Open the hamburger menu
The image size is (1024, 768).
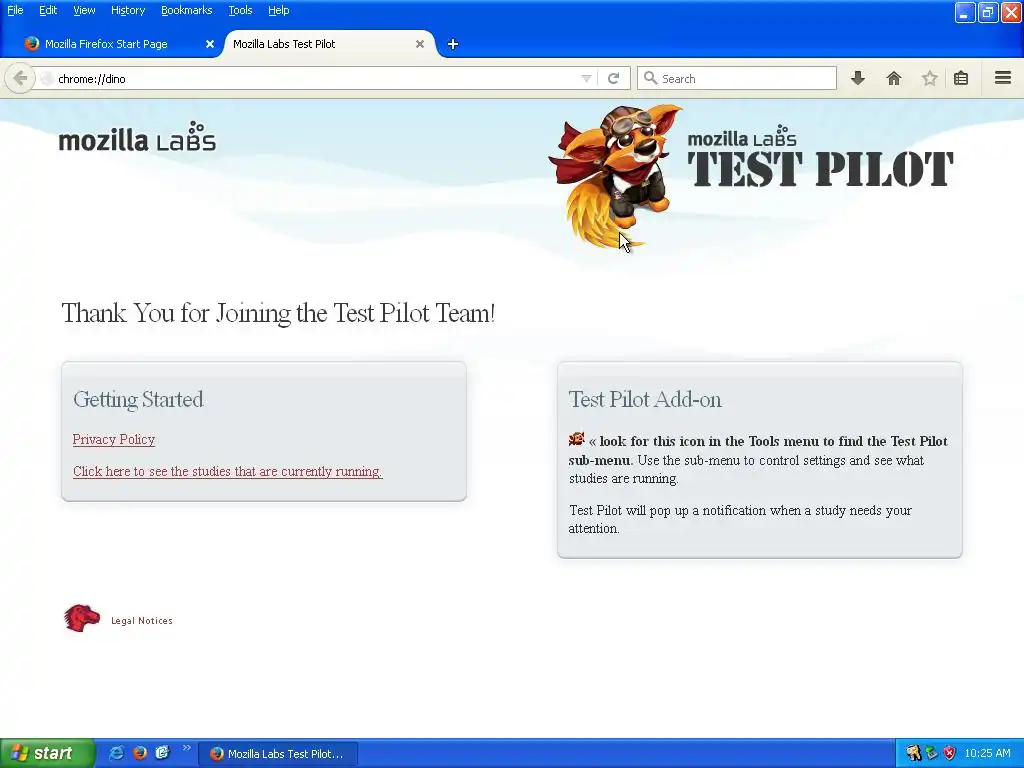[1003, 78]
